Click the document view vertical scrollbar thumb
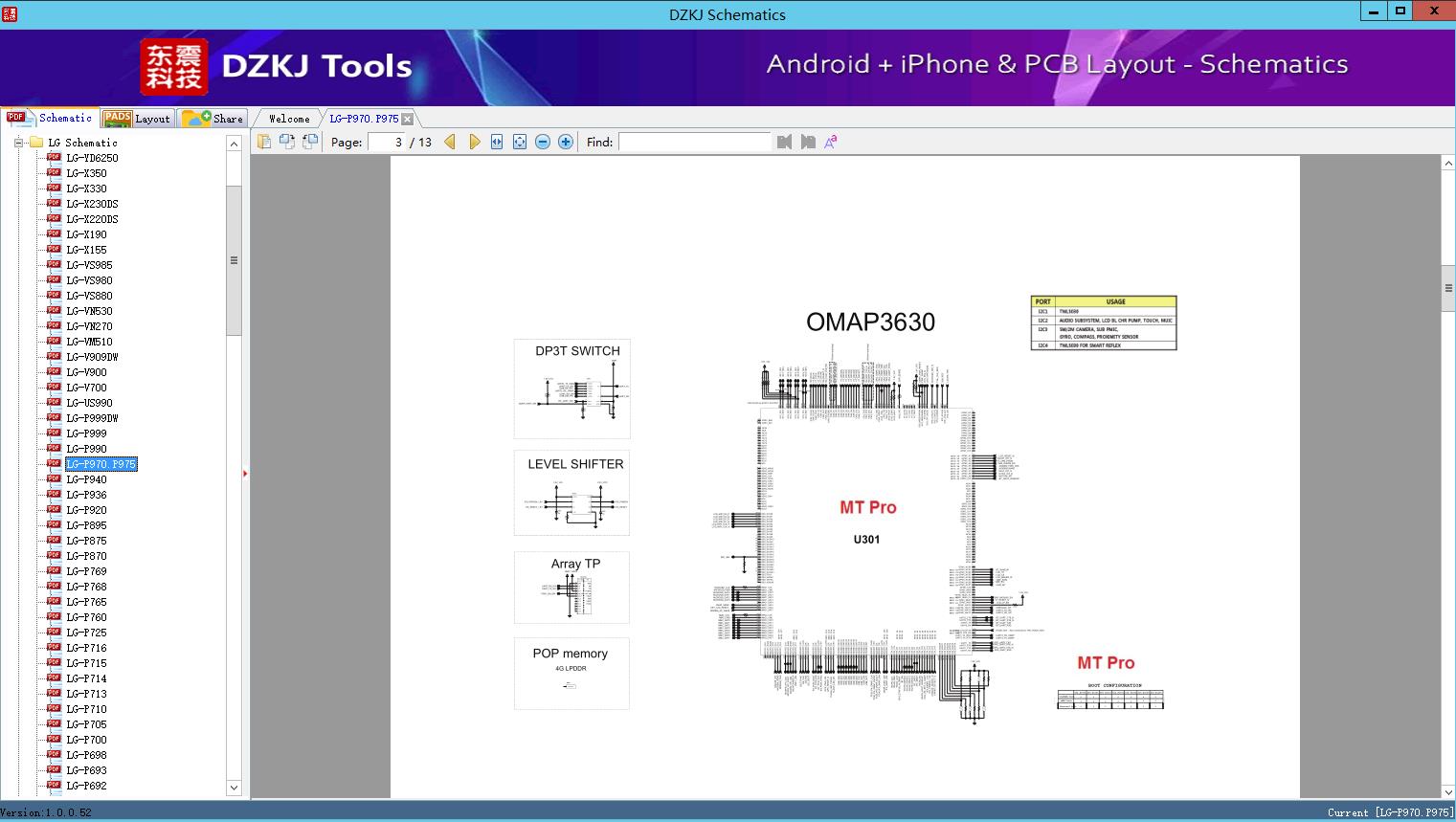Screen dimensions: 1456x822 click(1448, 290)
